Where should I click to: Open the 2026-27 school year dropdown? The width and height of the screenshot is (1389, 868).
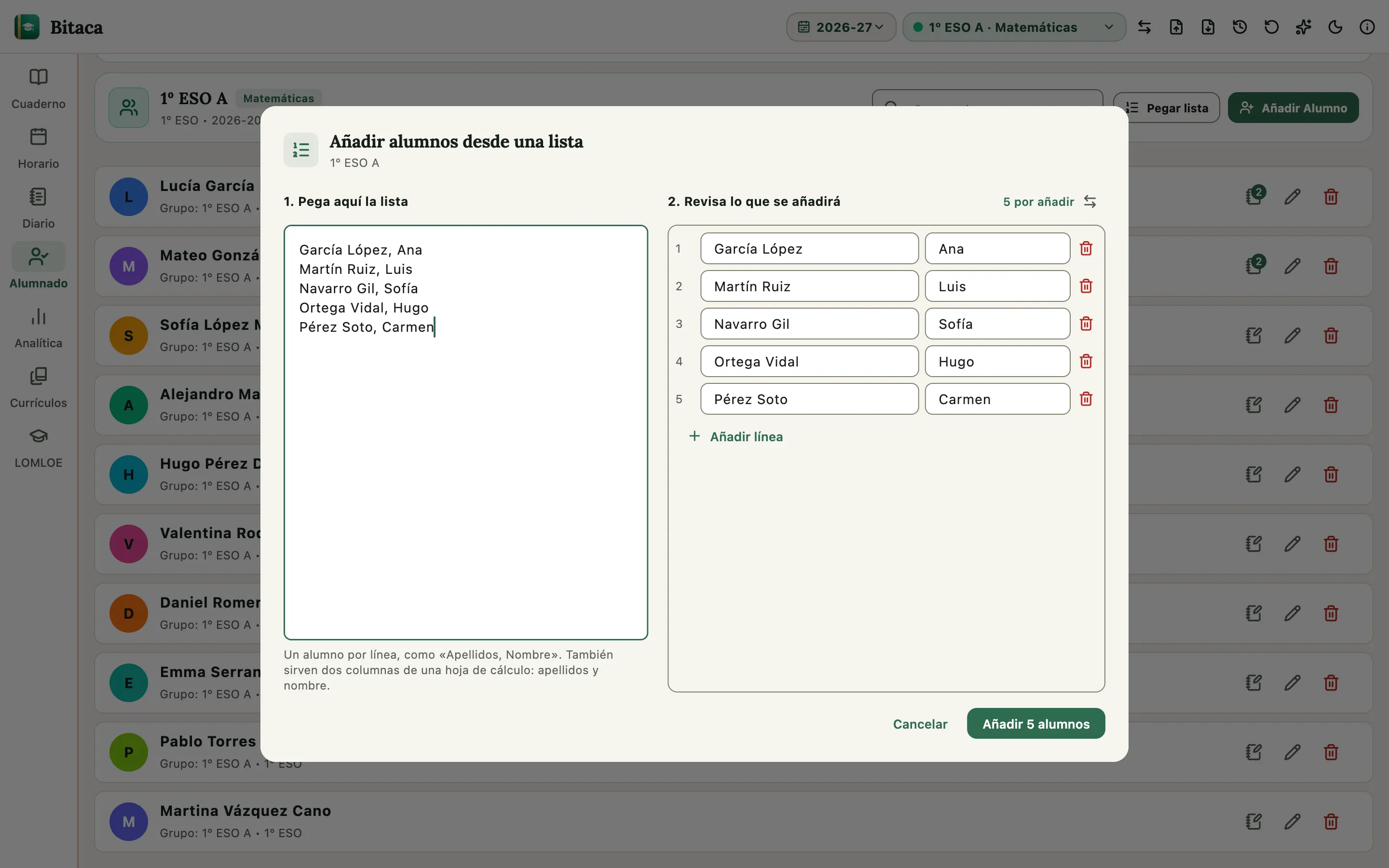pyautogui.click(x=841, y=27)
